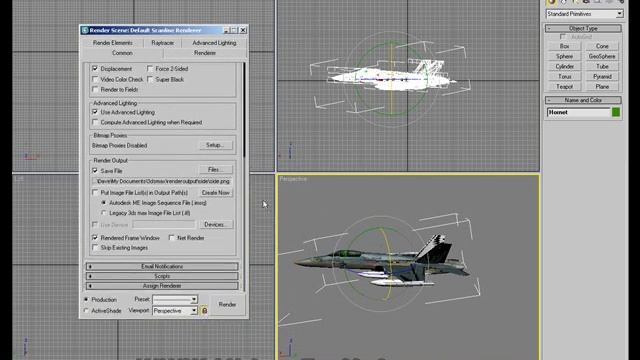Click the Files... button for render output
Screen dimensions: 640x360
coord(216,169)
